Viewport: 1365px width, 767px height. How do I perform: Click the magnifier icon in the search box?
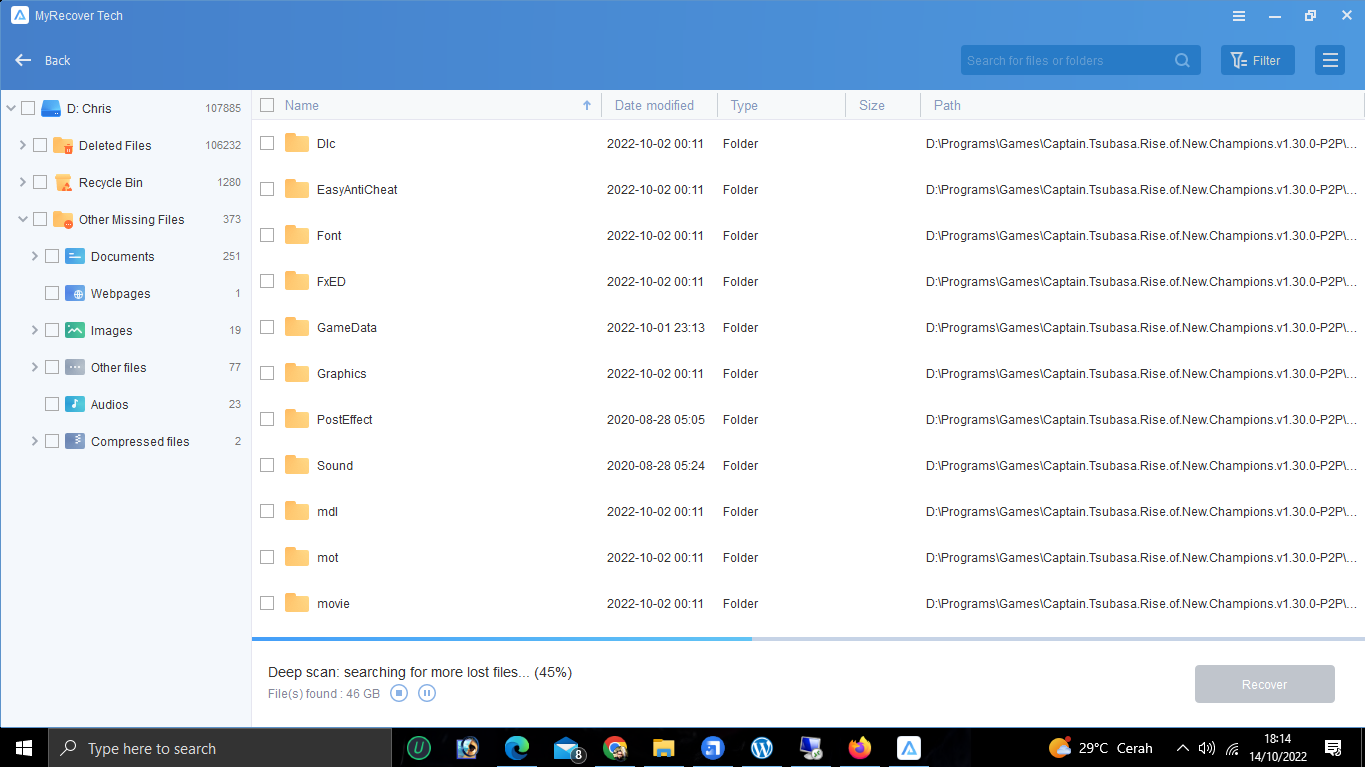click(1183, 60)
